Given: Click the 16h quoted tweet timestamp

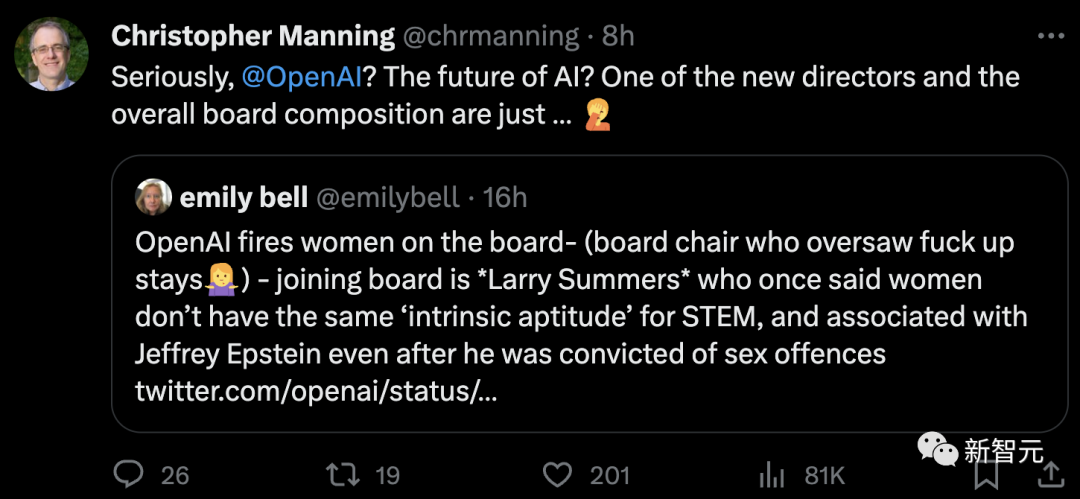Looking at the screenshot, I should (505, 198).
